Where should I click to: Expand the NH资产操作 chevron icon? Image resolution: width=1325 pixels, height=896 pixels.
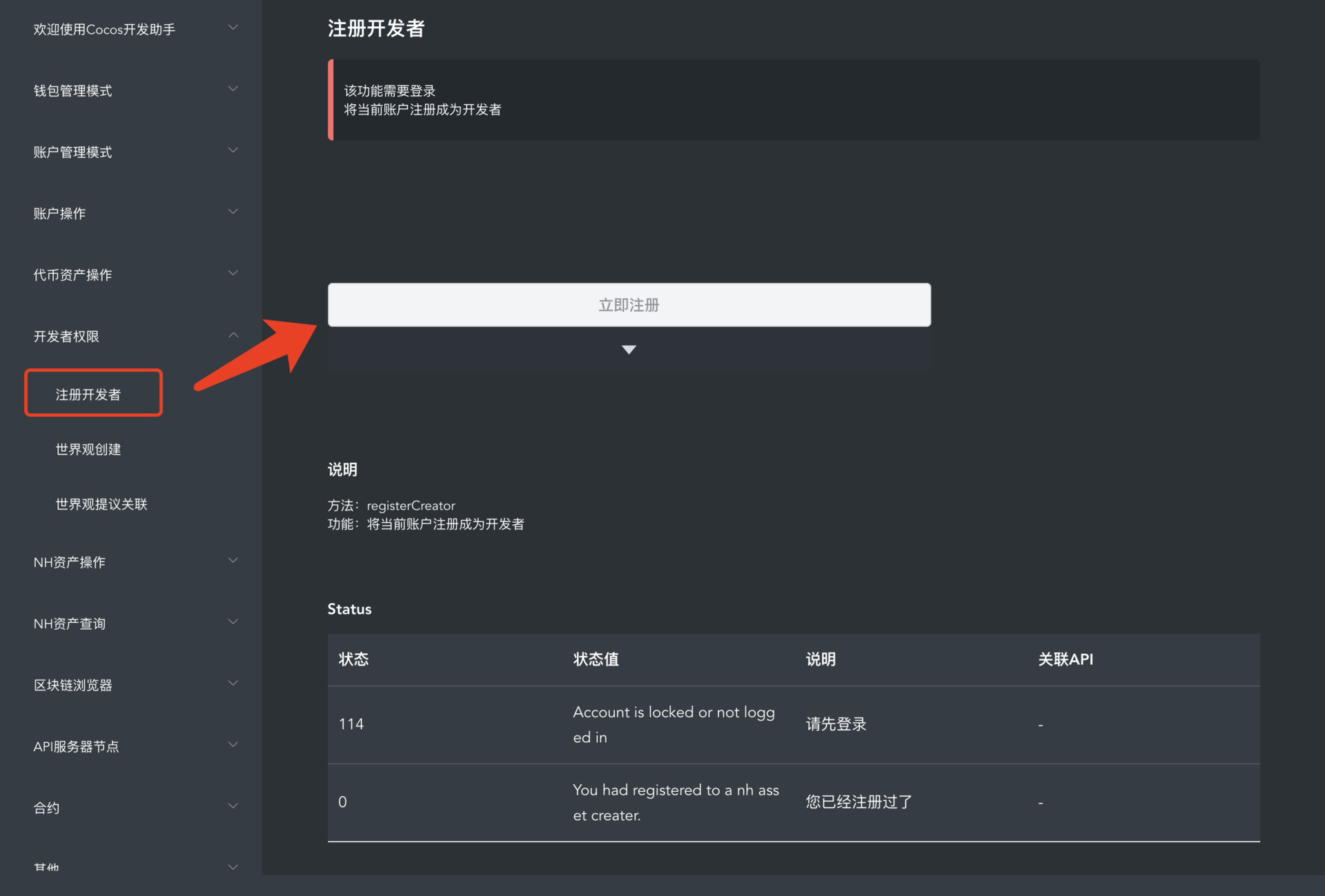point(233,561)
